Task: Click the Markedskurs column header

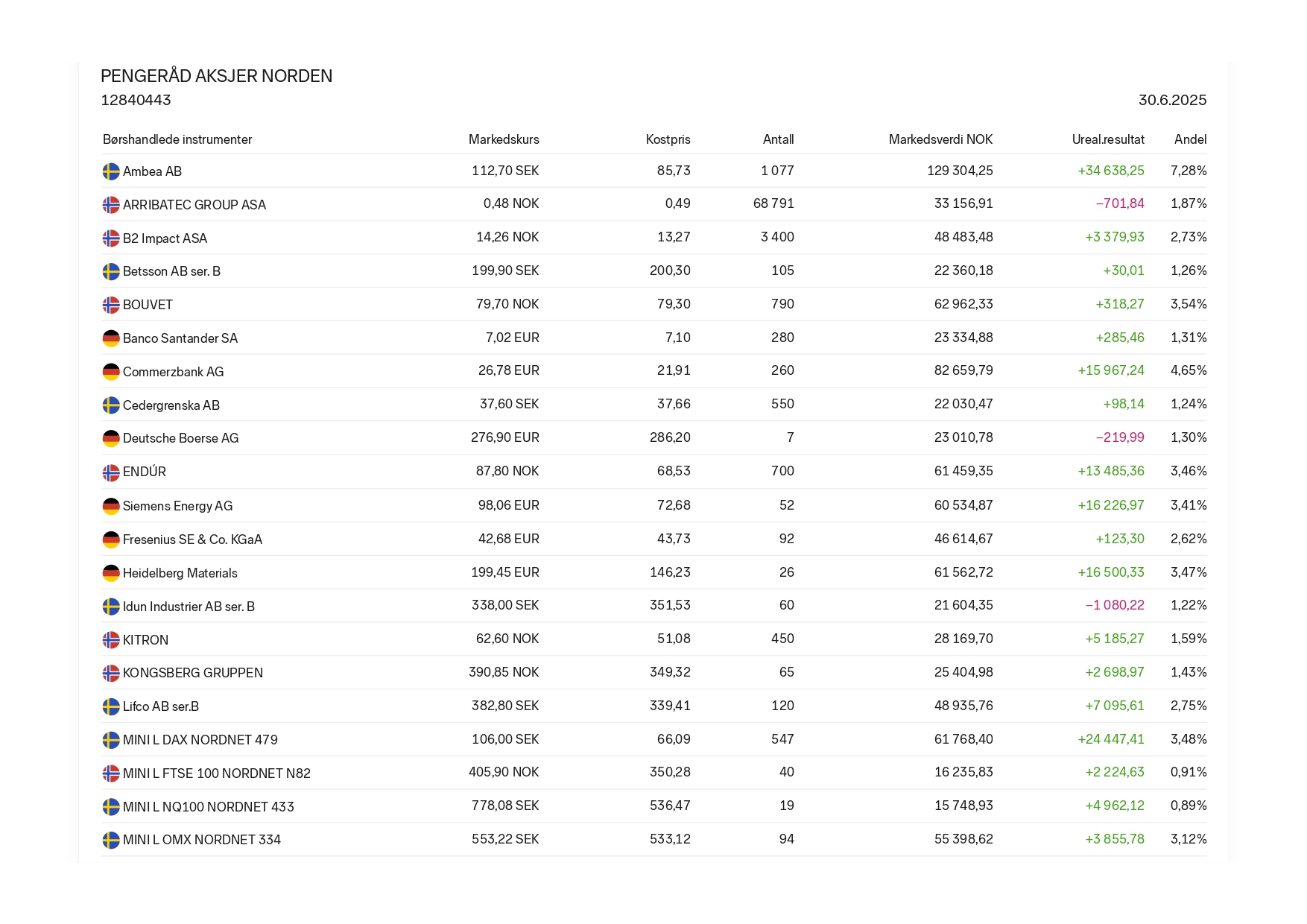Action: [x=504, y=139]
